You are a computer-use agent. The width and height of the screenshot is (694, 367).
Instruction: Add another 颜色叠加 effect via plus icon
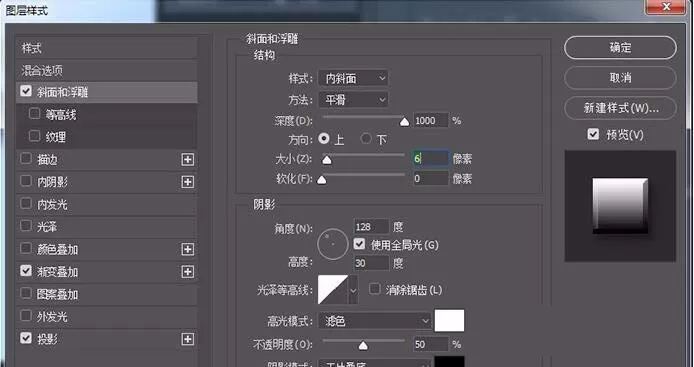188,249
